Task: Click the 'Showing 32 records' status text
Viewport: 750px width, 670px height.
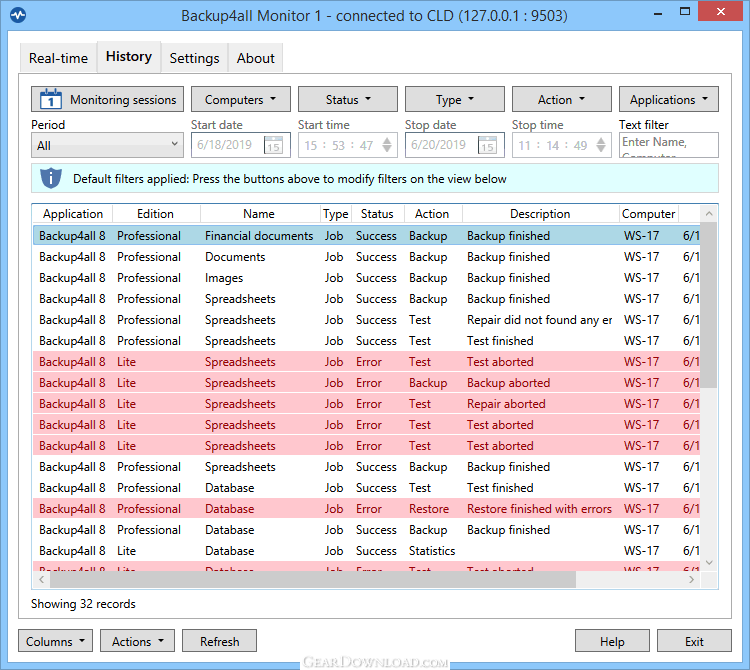Action: [x=83, y=604]
